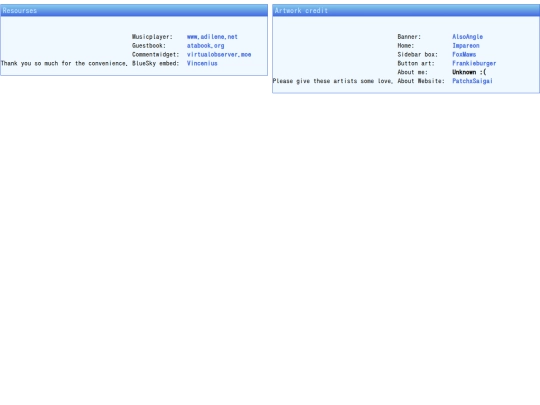540x405 pixels.
Task: Select the 'Home:' label text
Action: click(x=406, y=46)
